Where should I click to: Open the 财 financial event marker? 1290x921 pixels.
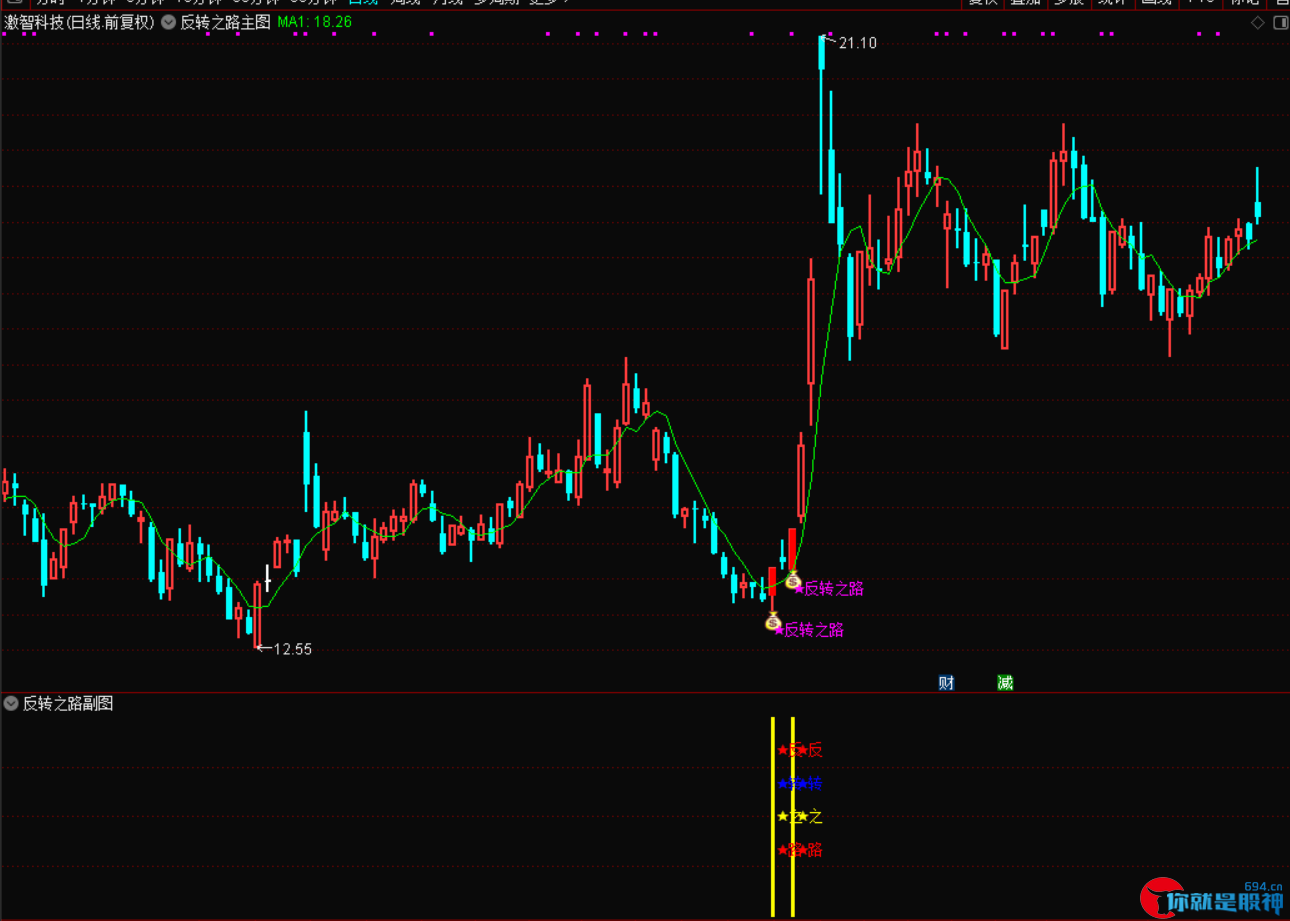(946, 682)
